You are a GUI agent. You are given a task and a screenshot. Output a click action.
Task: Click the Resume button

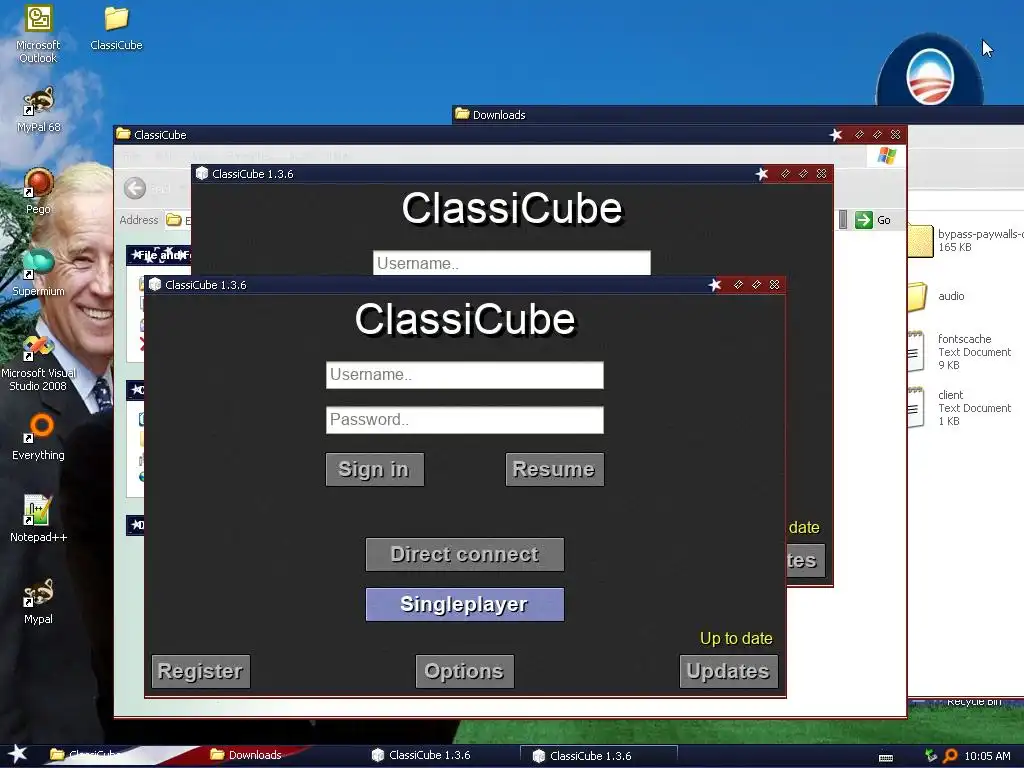click(554, 469)
